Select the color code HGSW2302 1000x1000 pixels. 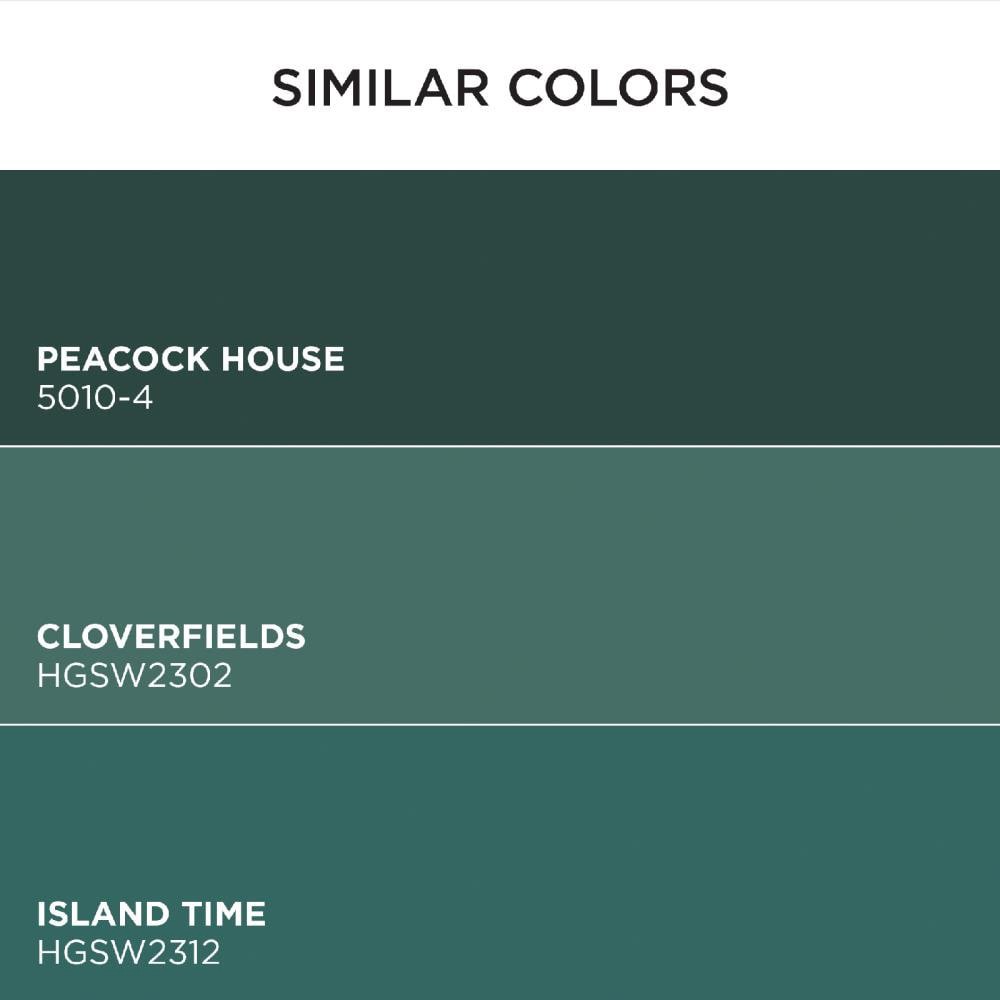coord(135,675)
